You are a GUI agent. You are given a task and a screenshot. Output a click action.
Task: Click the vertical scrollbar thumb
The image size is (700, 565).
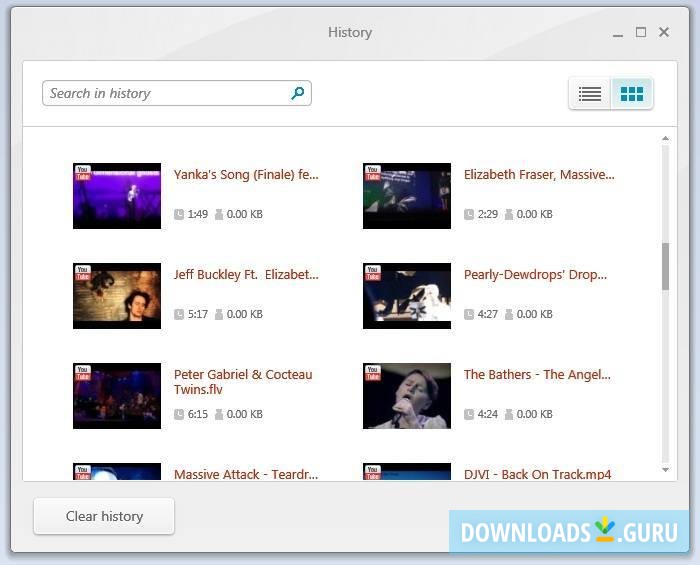[x=665, y=266]
